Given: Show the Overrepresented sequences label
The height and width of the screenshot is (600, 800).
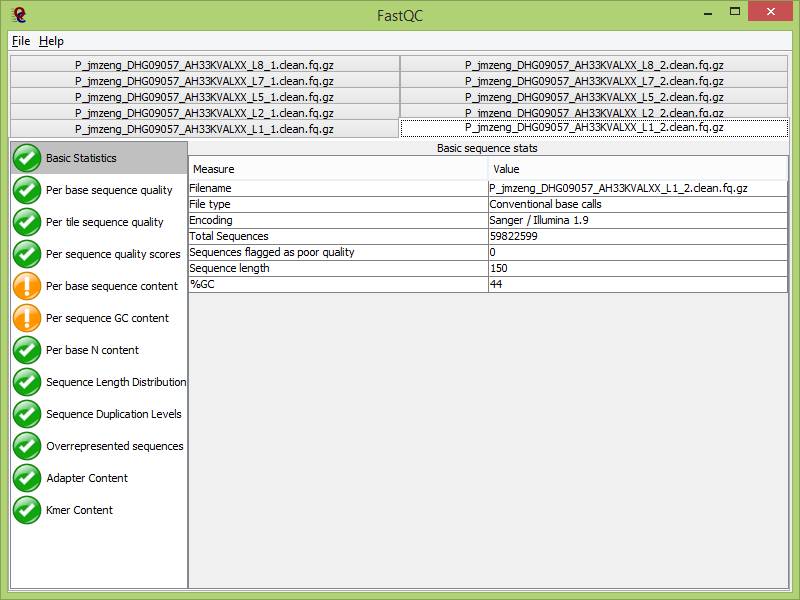Looking at the screenshot, I should (115, 446).
